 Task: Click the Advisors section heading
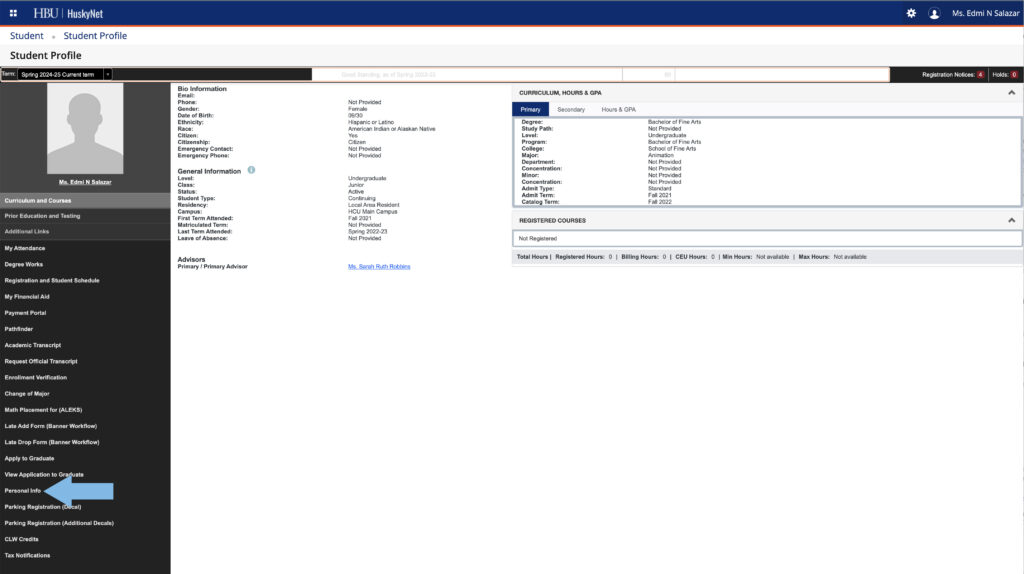(x=191, y=259)
